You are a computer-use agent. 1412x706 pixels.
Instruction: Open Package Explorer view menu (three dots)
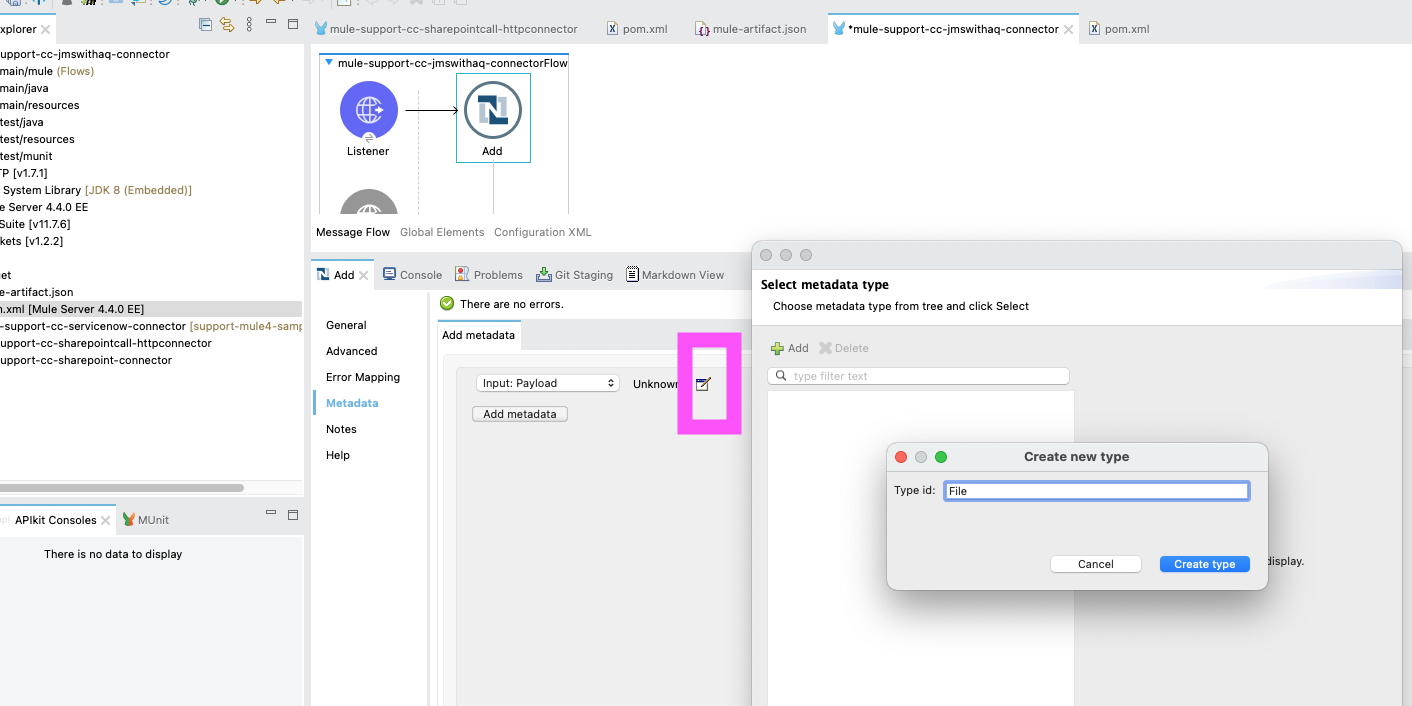point(249,24)
